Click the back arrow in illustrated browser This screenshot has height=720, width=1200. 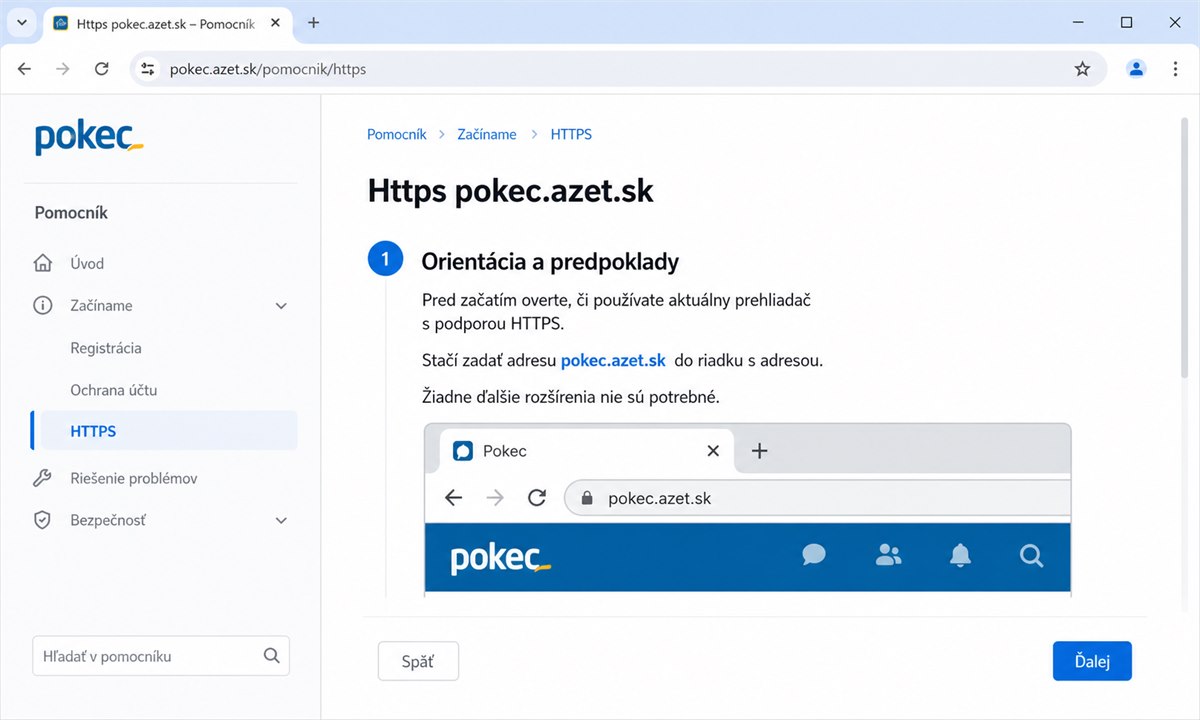click(454, 498)
